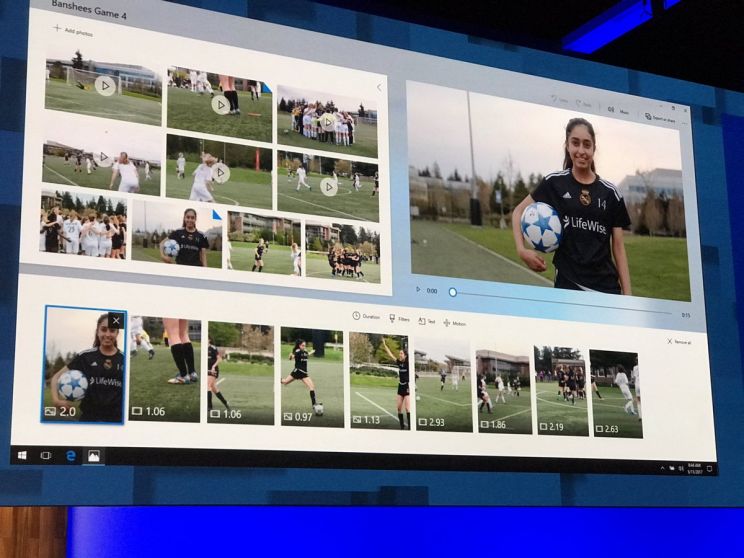Play the video preview
744x558 pixels.
coord(418,289)
